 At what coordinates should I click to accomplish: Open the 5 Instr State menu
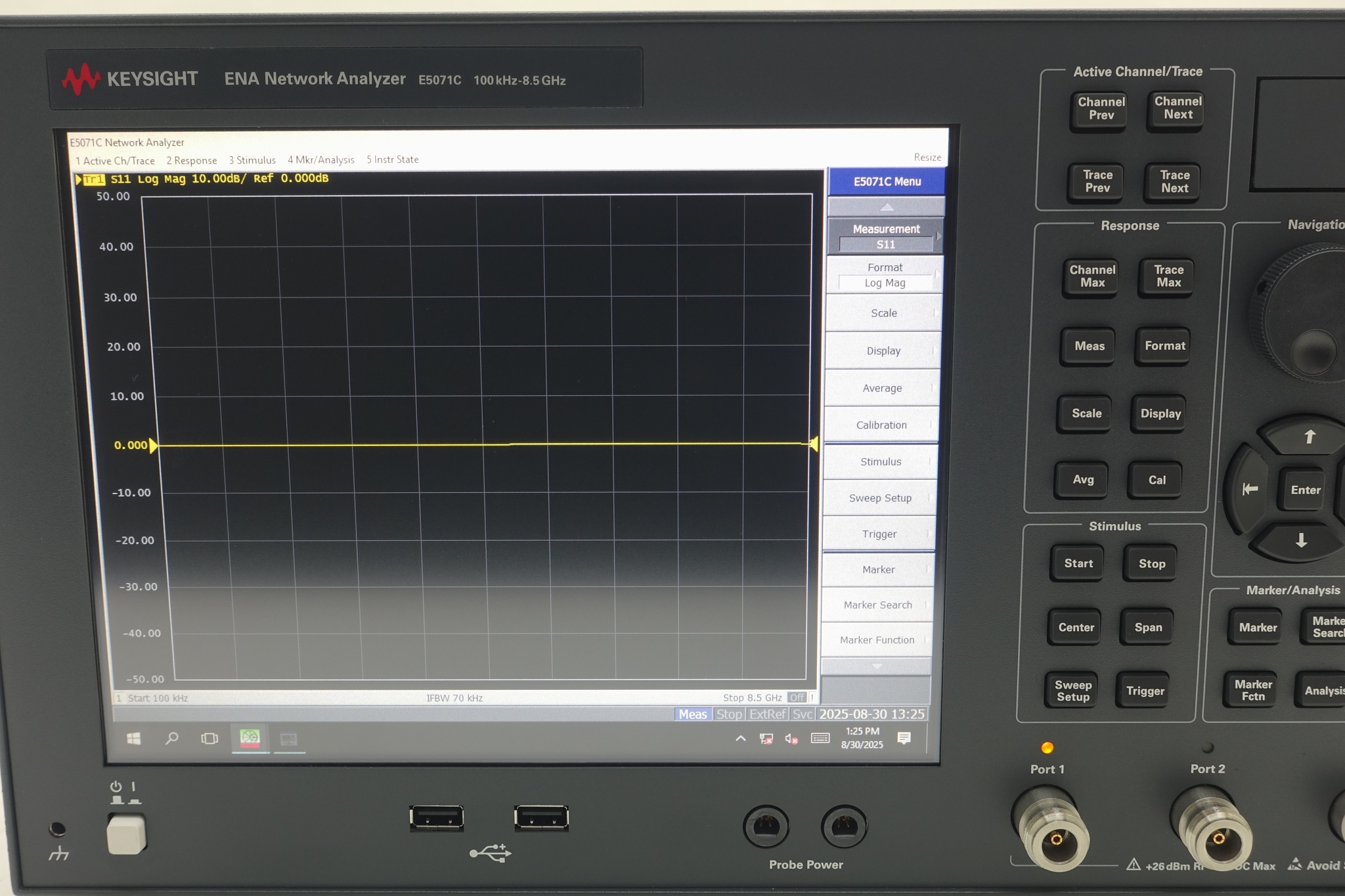pos(392,160)
